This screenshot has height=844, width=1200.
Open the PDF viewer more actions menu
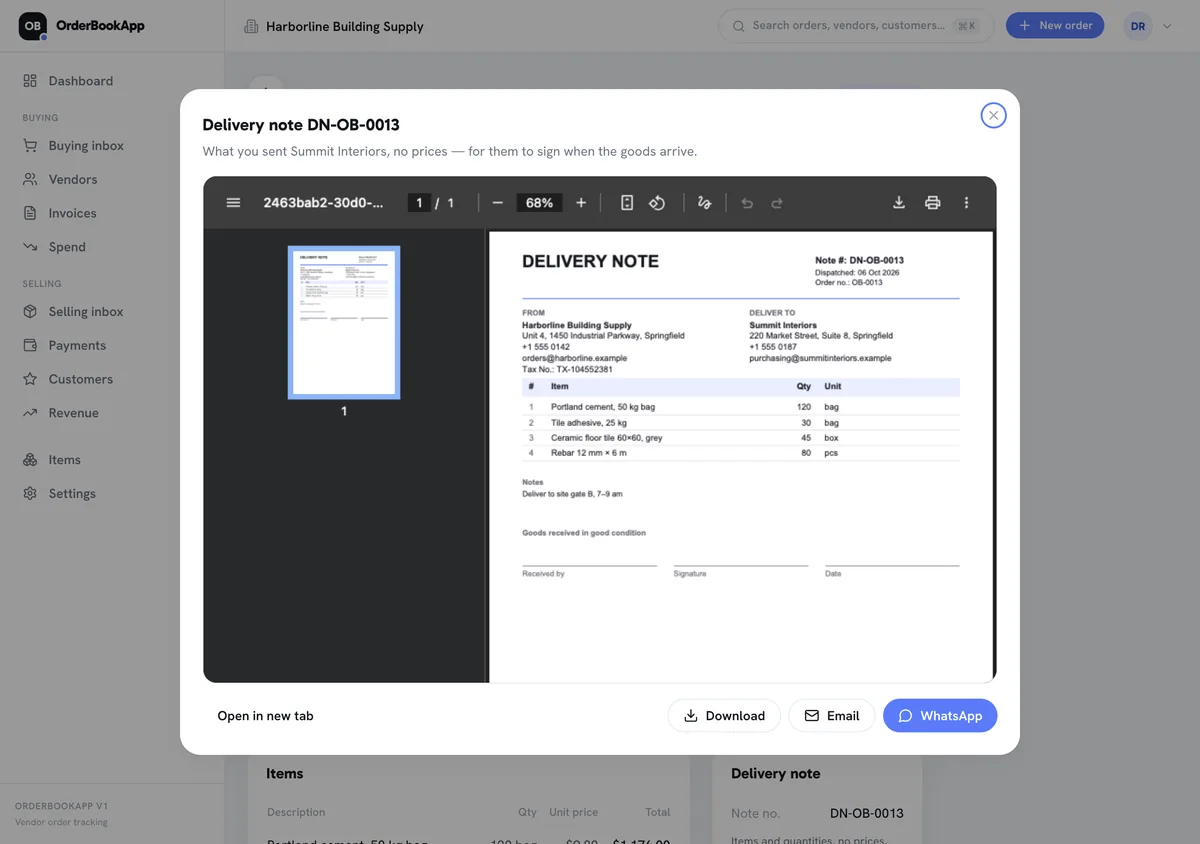coord(966,203)
